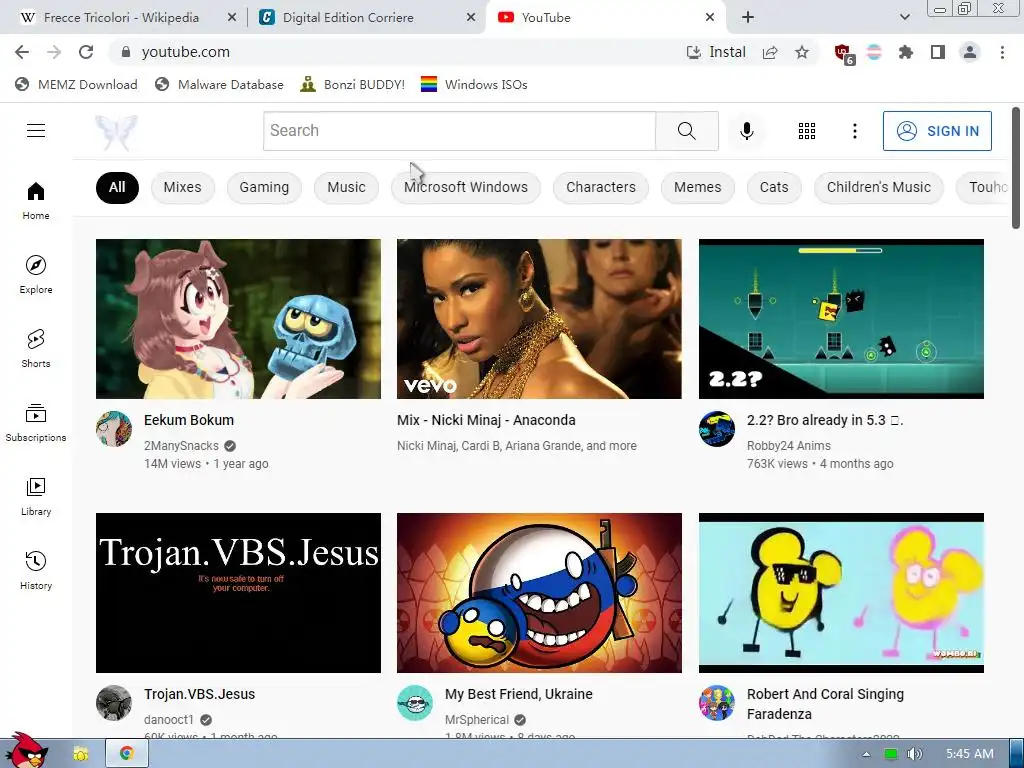Close the YouTube tab
The height and width of the screenshot is (768, 1024).
click(710, 18)
